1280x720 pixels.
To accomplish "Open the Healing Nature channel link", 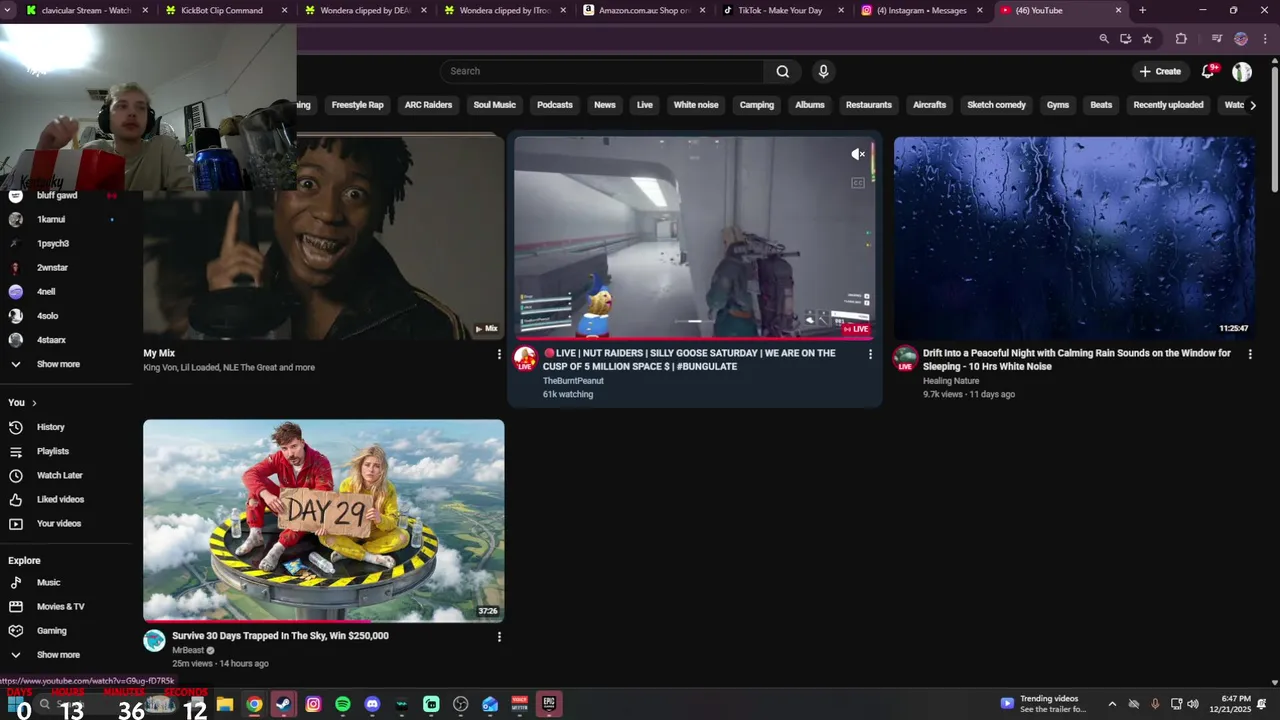I will pos(951,381).
